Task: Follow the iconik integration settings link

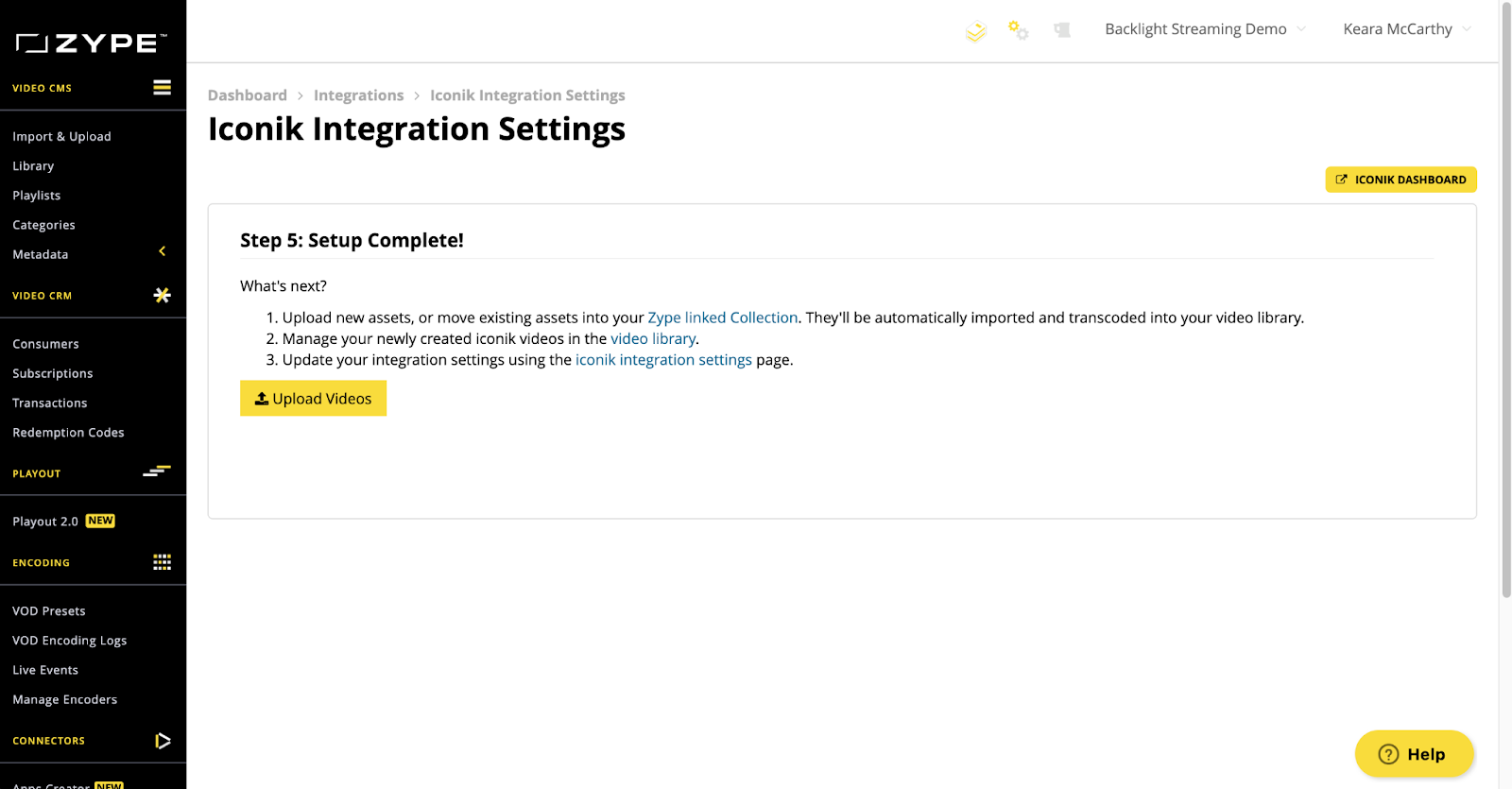Action: [663, 360]
